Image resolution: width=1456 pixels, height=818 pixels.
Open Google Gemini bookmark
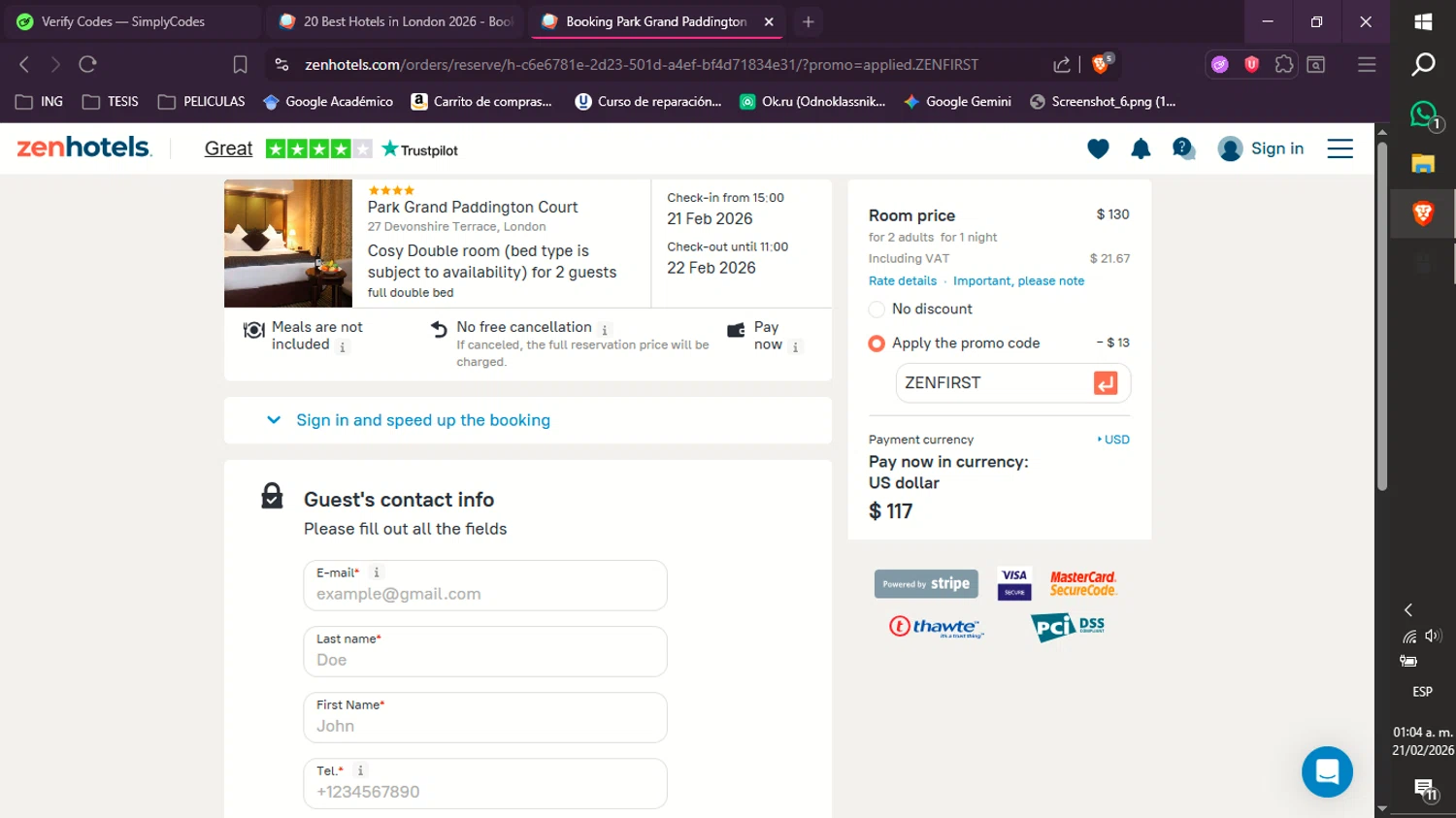click(957, 101)
